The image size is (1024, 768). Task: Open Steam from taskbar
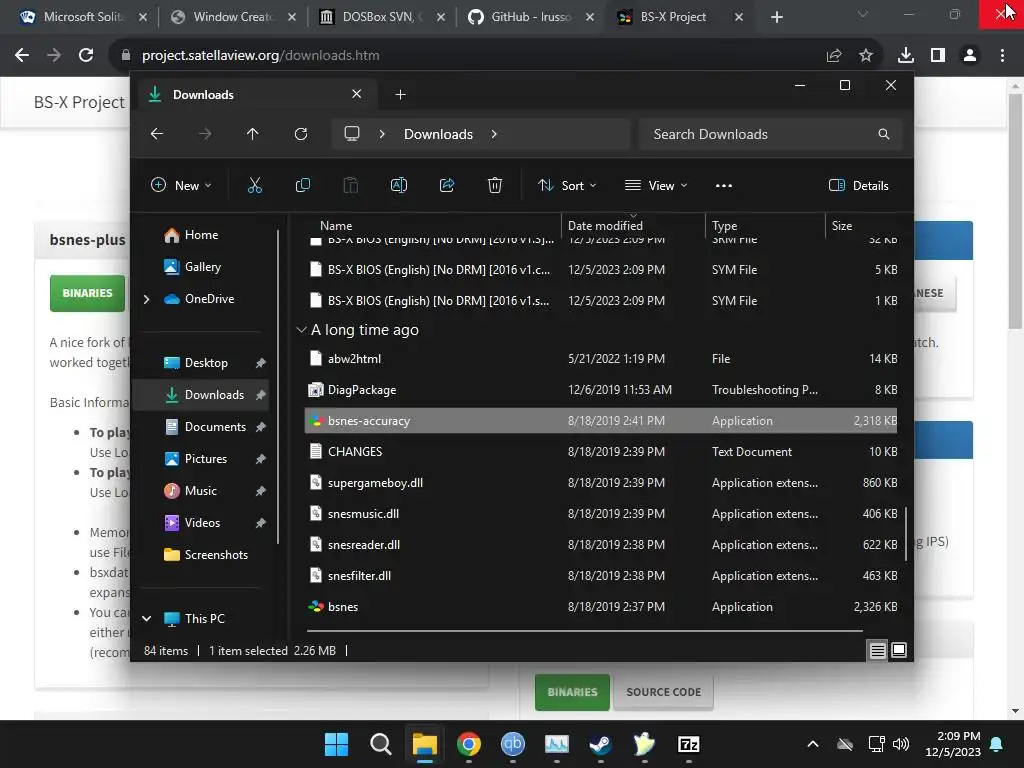600,744
